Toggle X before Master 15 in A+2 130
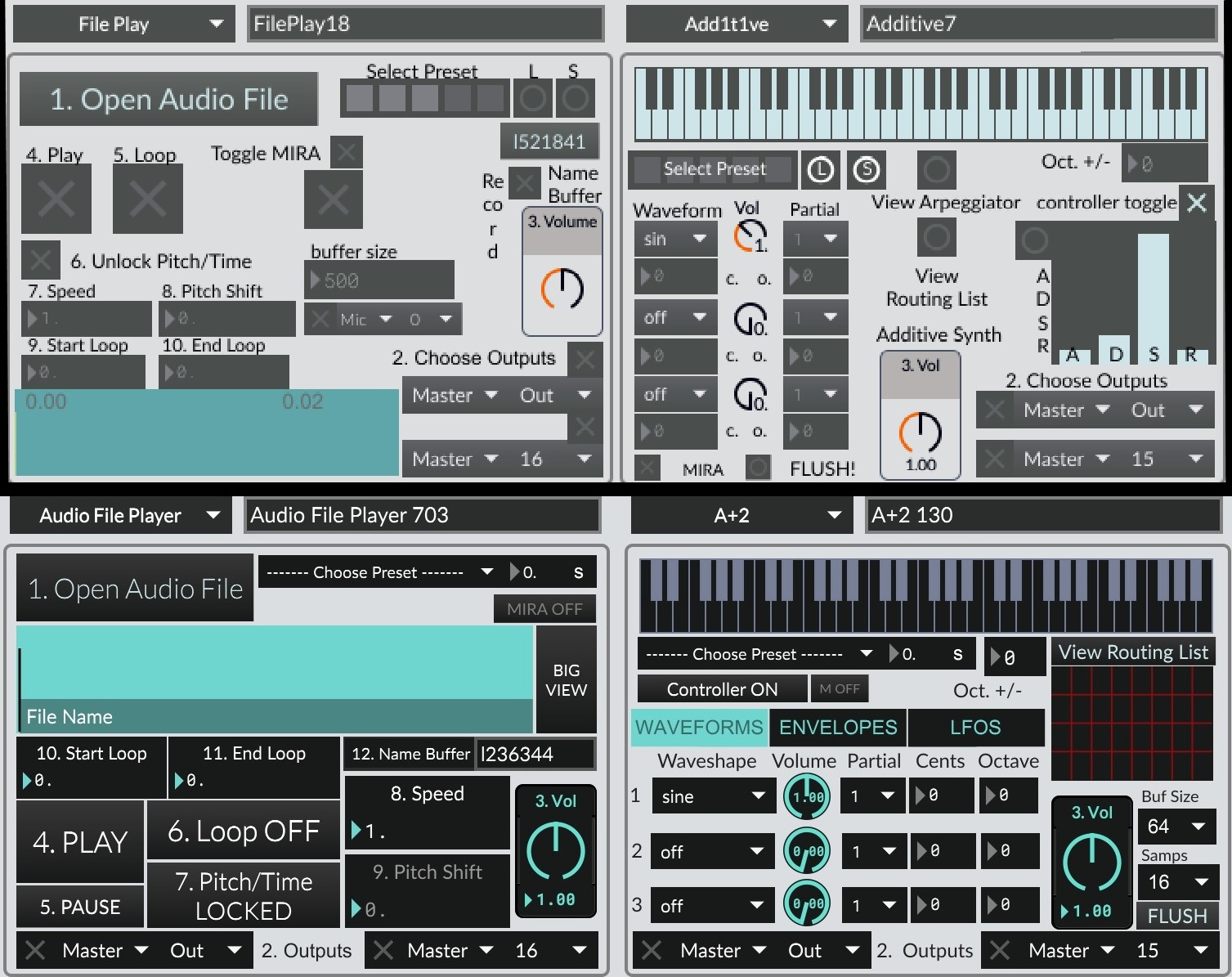The image size is (1232, 977). [999, 950]
